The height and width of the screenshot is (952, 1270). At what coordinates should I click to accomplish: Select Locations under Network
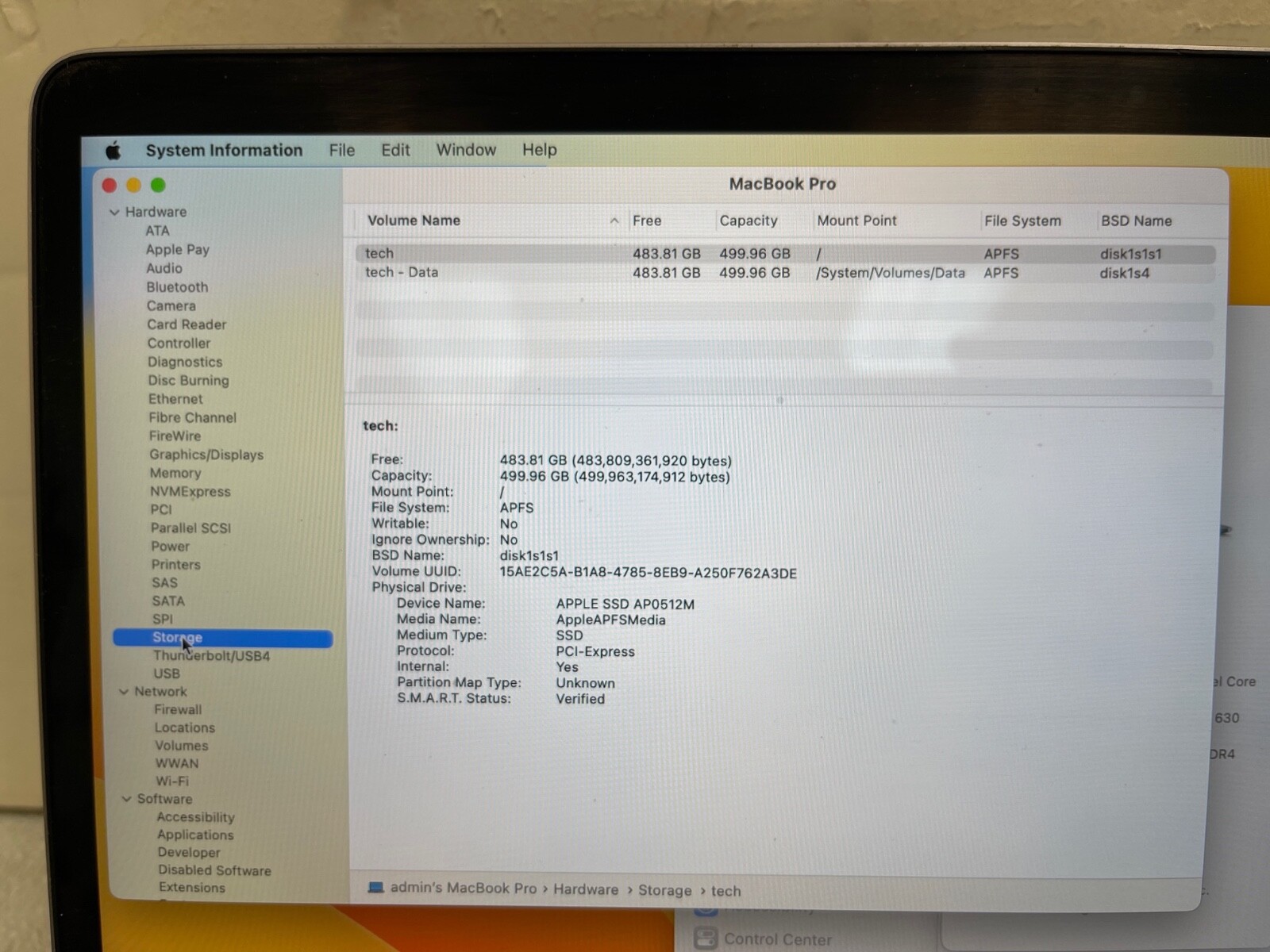pos(184,727)
